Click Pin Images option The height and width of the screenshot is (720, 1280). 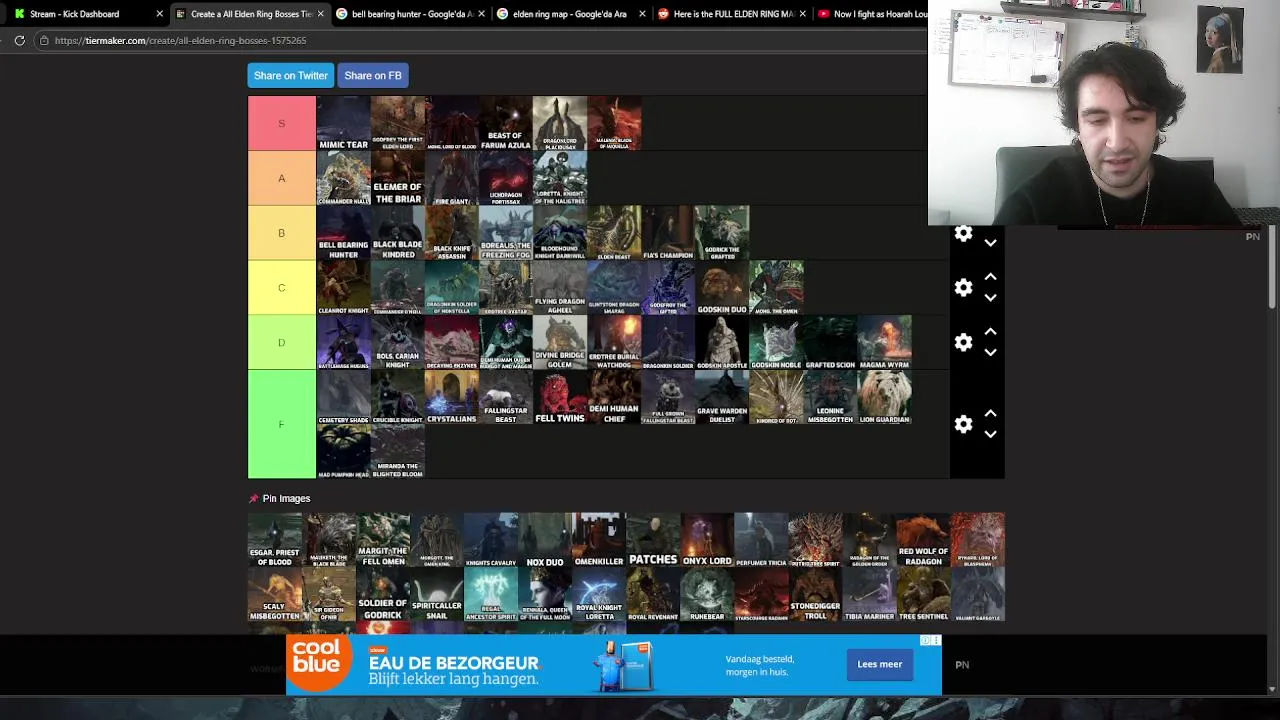pos(279,498)
